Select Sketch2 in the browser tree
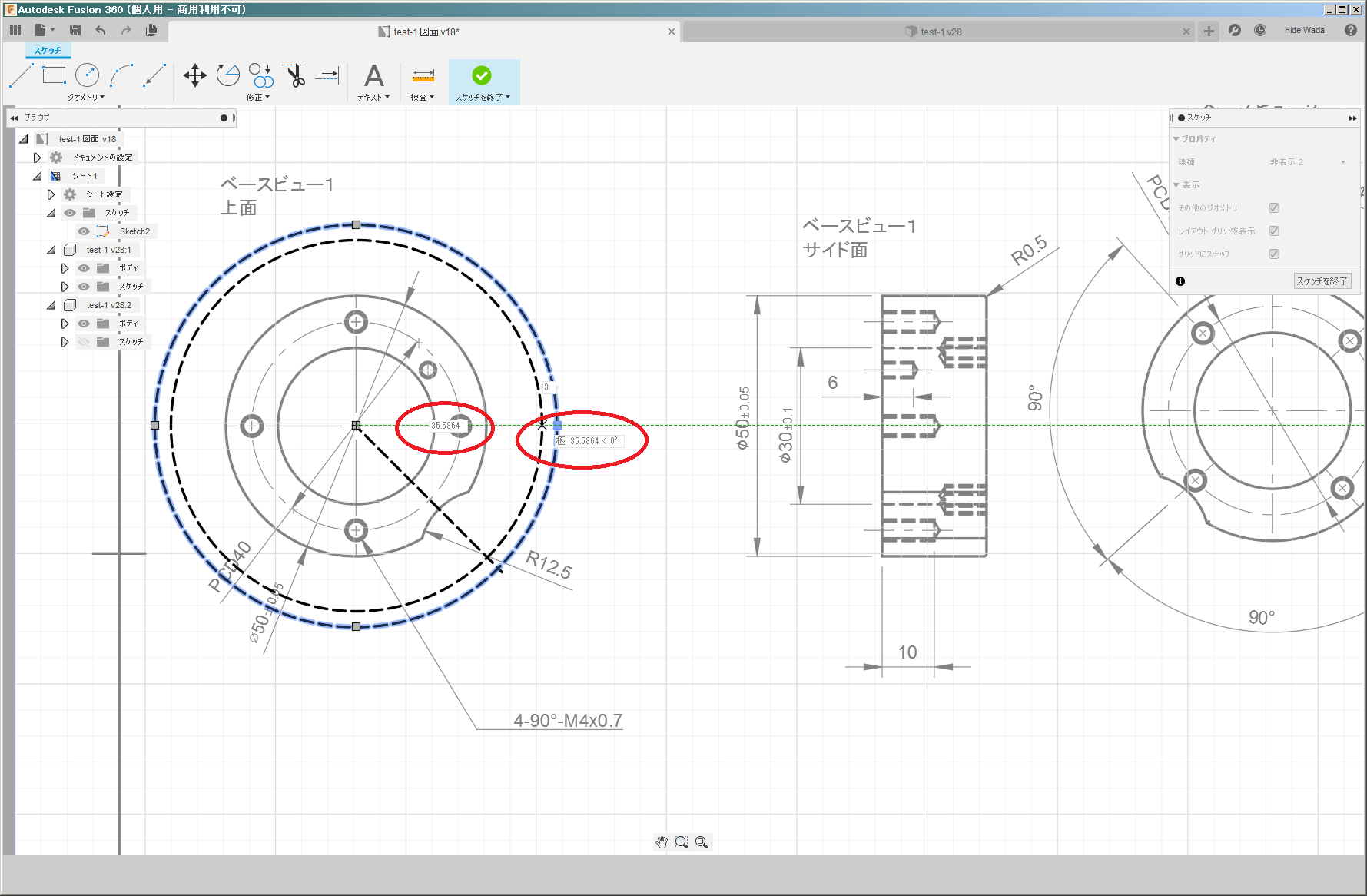Viewport: 1367px width, 896px height. [x=134, y=231]
